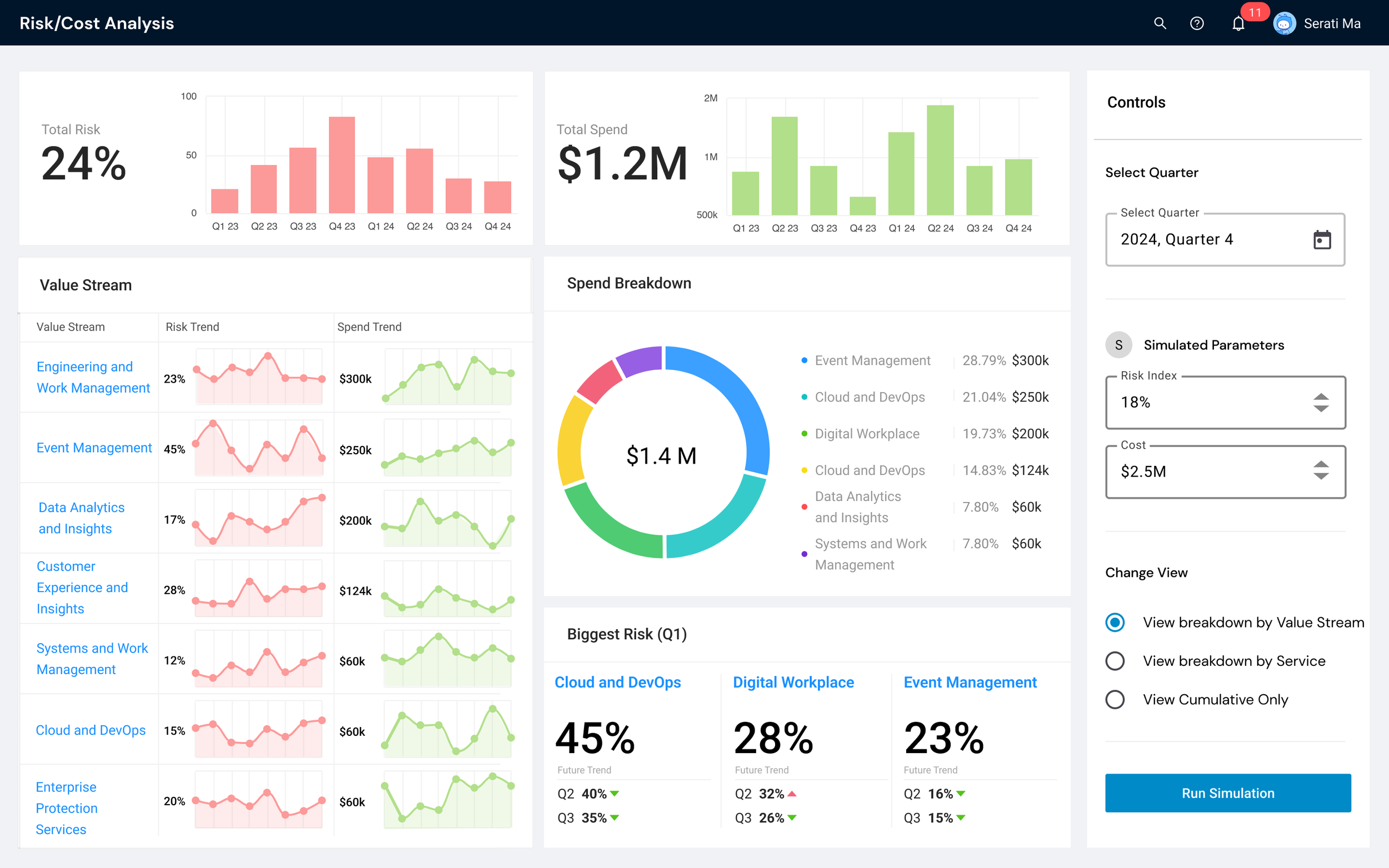Select View breakdown by Value Stream radio
This screenshot has height=868, width=1389.
click(x=1115, y=623)
